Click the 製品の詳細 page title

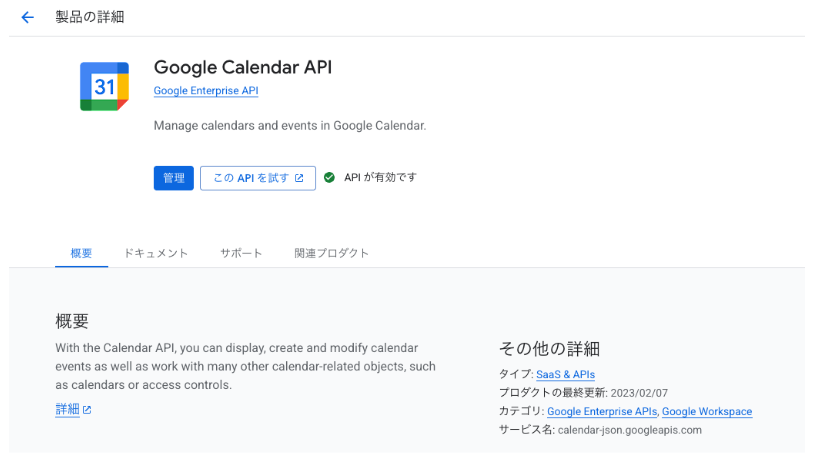90,17
